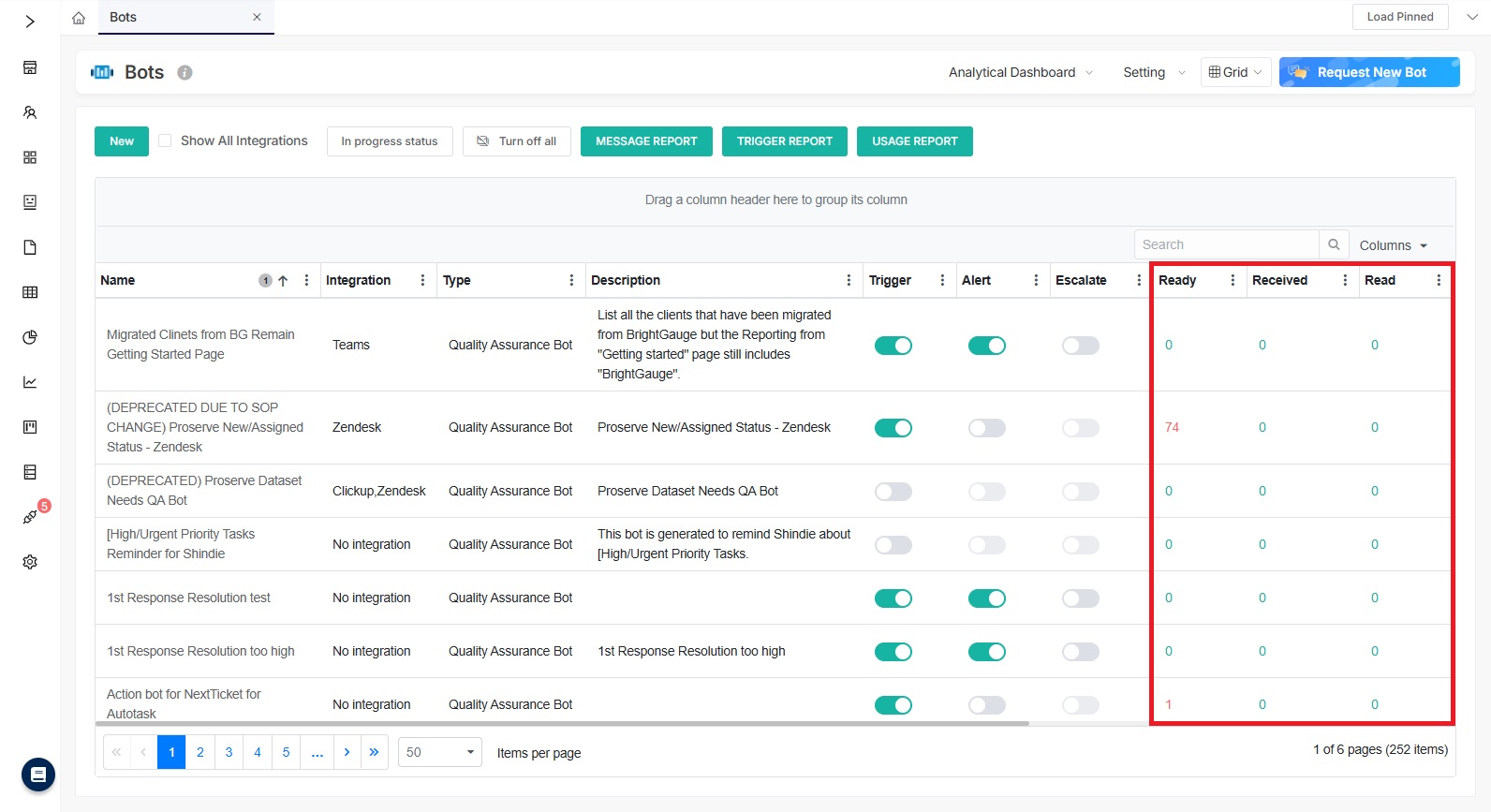1491x812 pixels.
Task: Expand the left sidebar with the chevron arrow
Action: point(30,22)
